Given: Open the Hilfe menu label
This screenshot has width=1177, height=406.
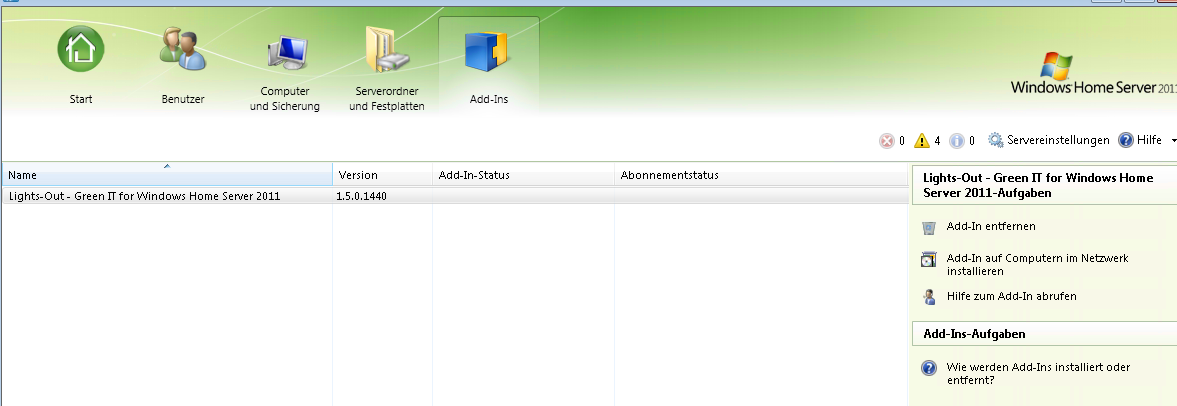Looking at the screenshot, I should tap(1148, 140).
